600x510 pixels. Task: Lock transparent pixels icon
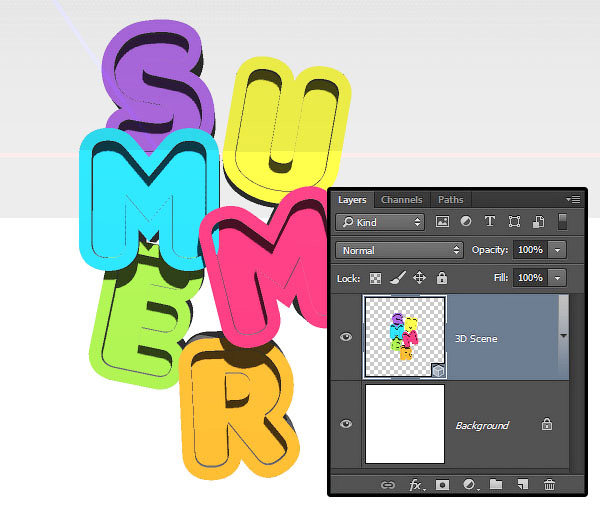(375, 278)
